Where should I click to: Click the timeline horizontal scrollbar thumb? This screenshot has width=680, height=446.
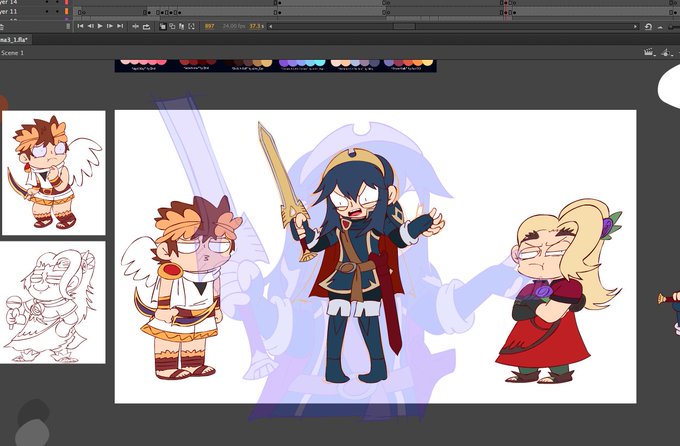[x=404, y=26]
